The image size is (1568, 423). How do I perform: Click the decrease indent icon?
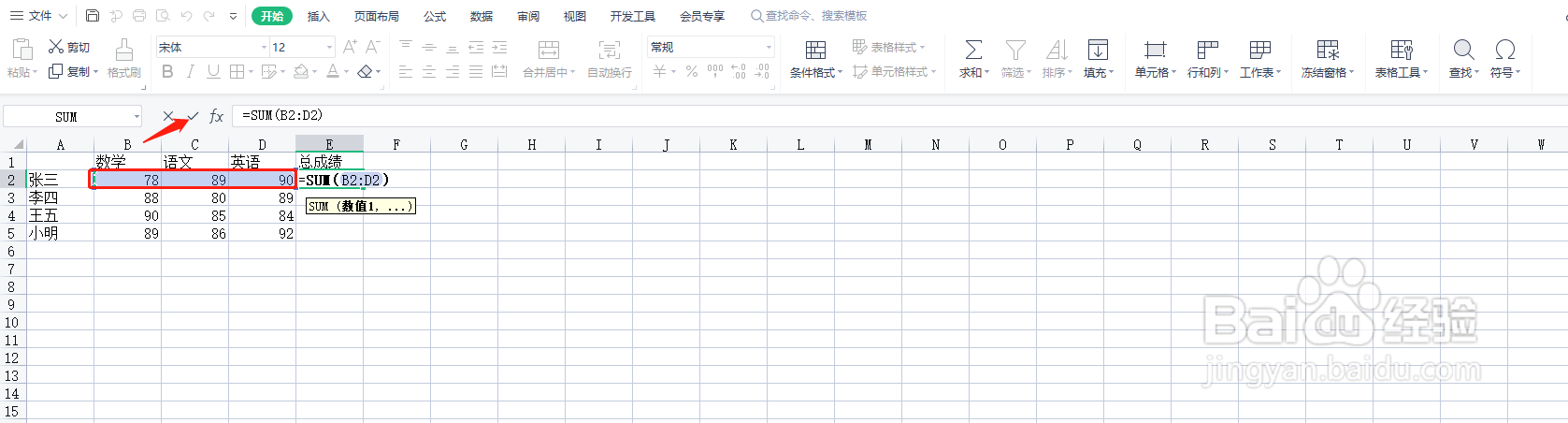476,47
